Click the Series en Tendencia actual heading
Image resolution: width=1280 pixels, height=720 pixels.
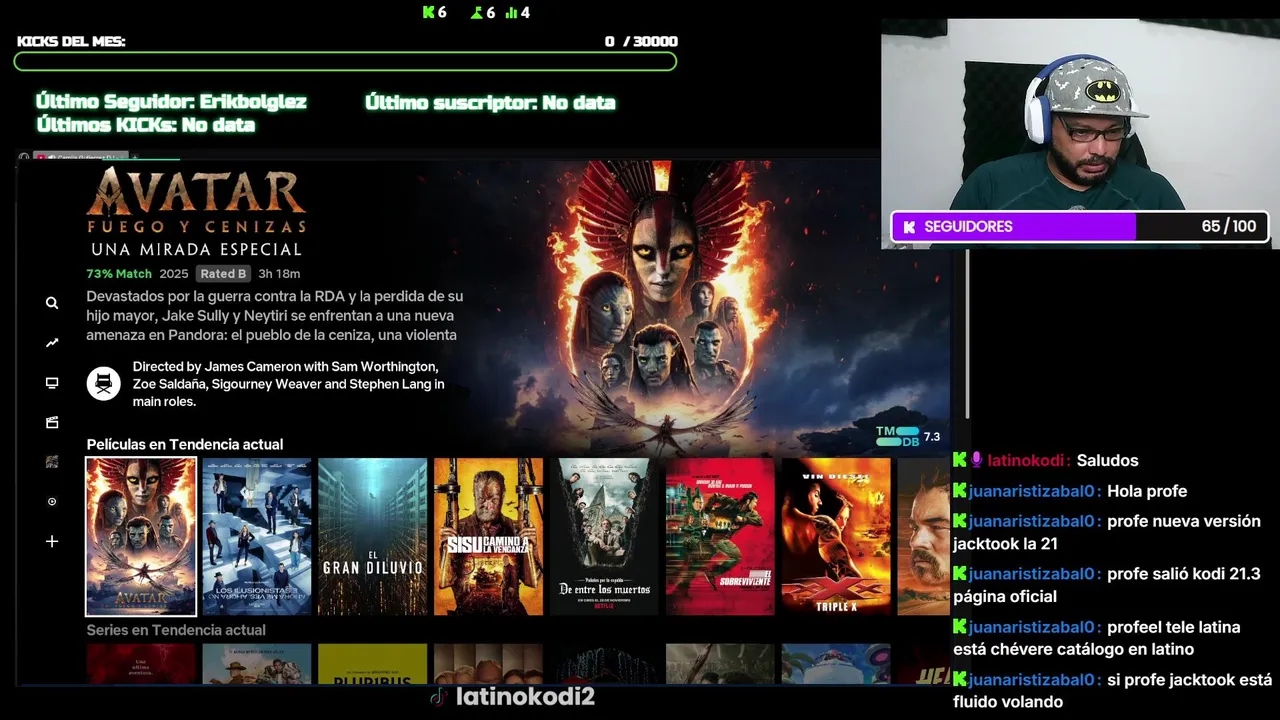click(176, 630)
